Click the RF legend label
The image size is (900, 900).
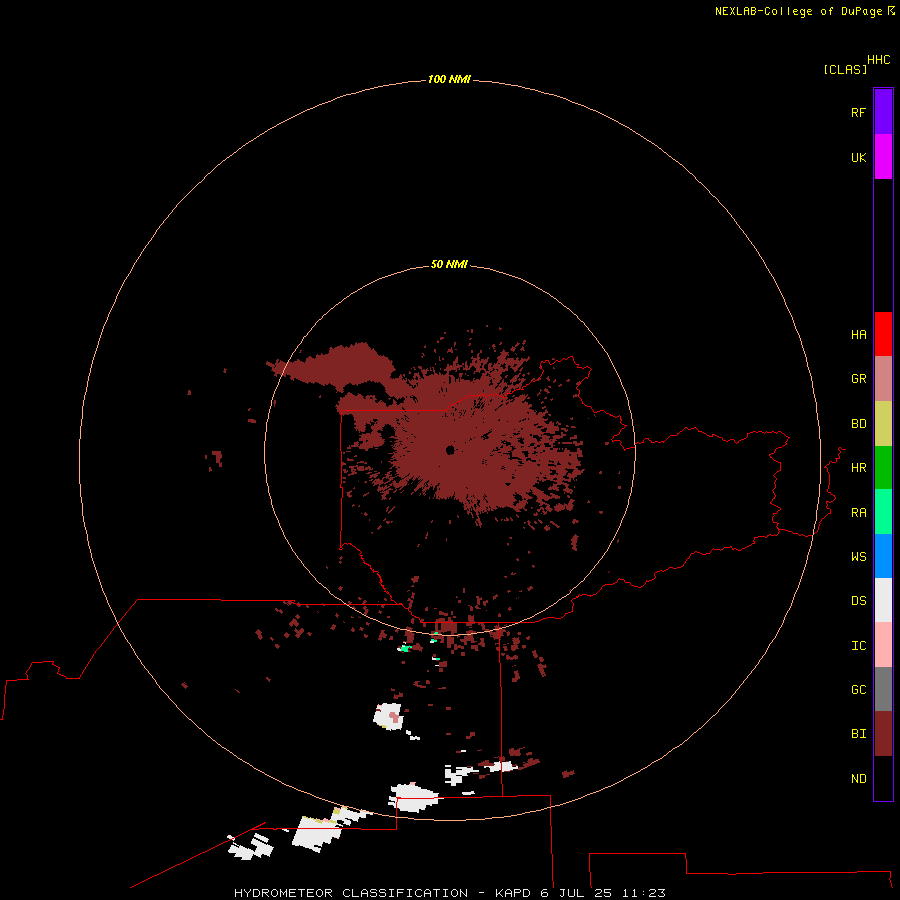pos(858,112)
